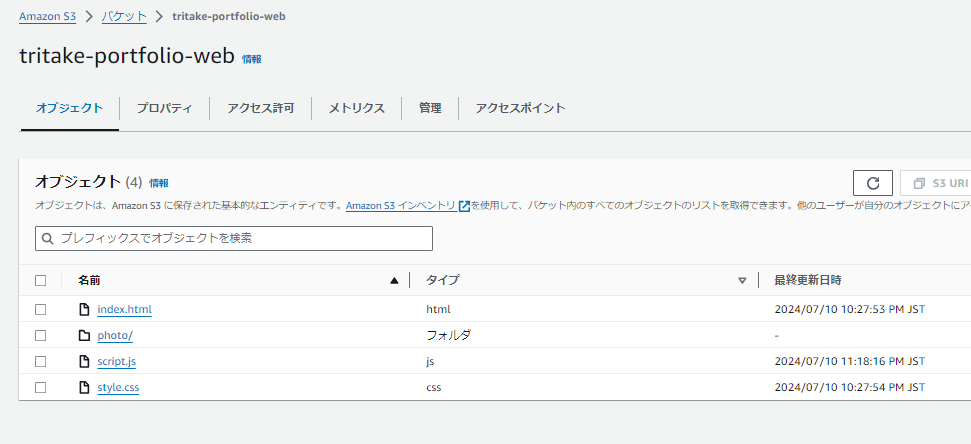Toggle the select-all checkbox in the table header
The height and width of the screenshot is (444, 971).
(41, 281)
